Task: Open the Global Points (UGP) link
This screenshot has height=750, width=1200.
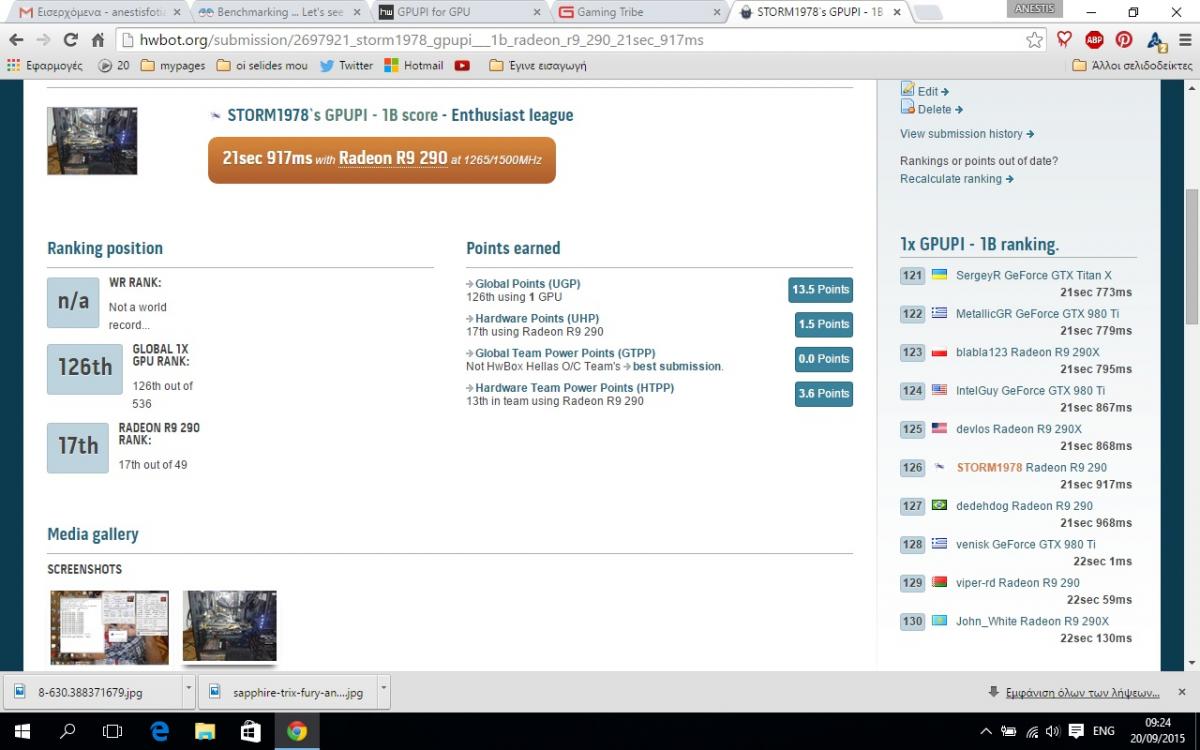Action: [527, 284]
